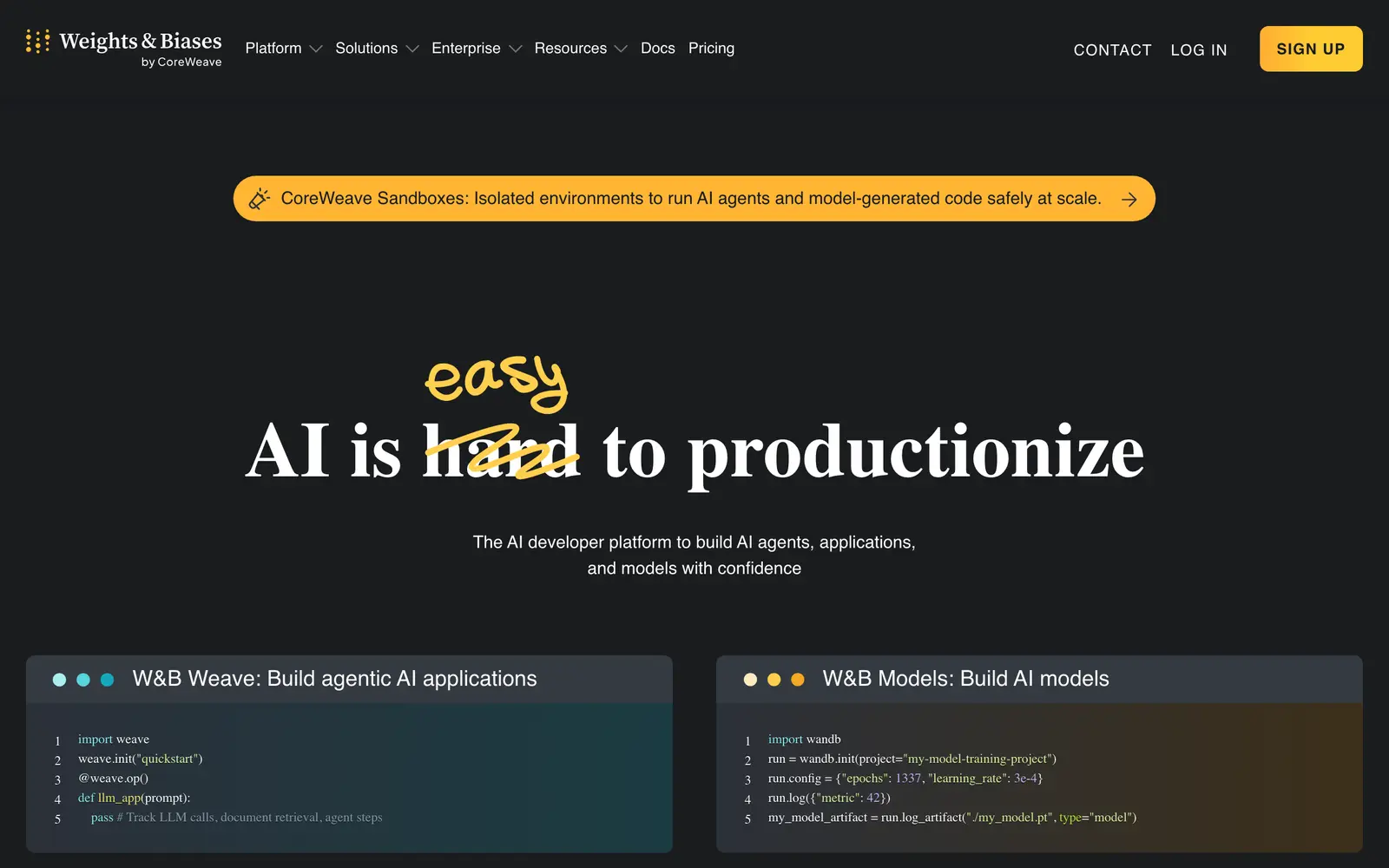This screenshot has width=1389, height=868.
Task: Click the my_model_artifact code line
Action: point(952,818)
